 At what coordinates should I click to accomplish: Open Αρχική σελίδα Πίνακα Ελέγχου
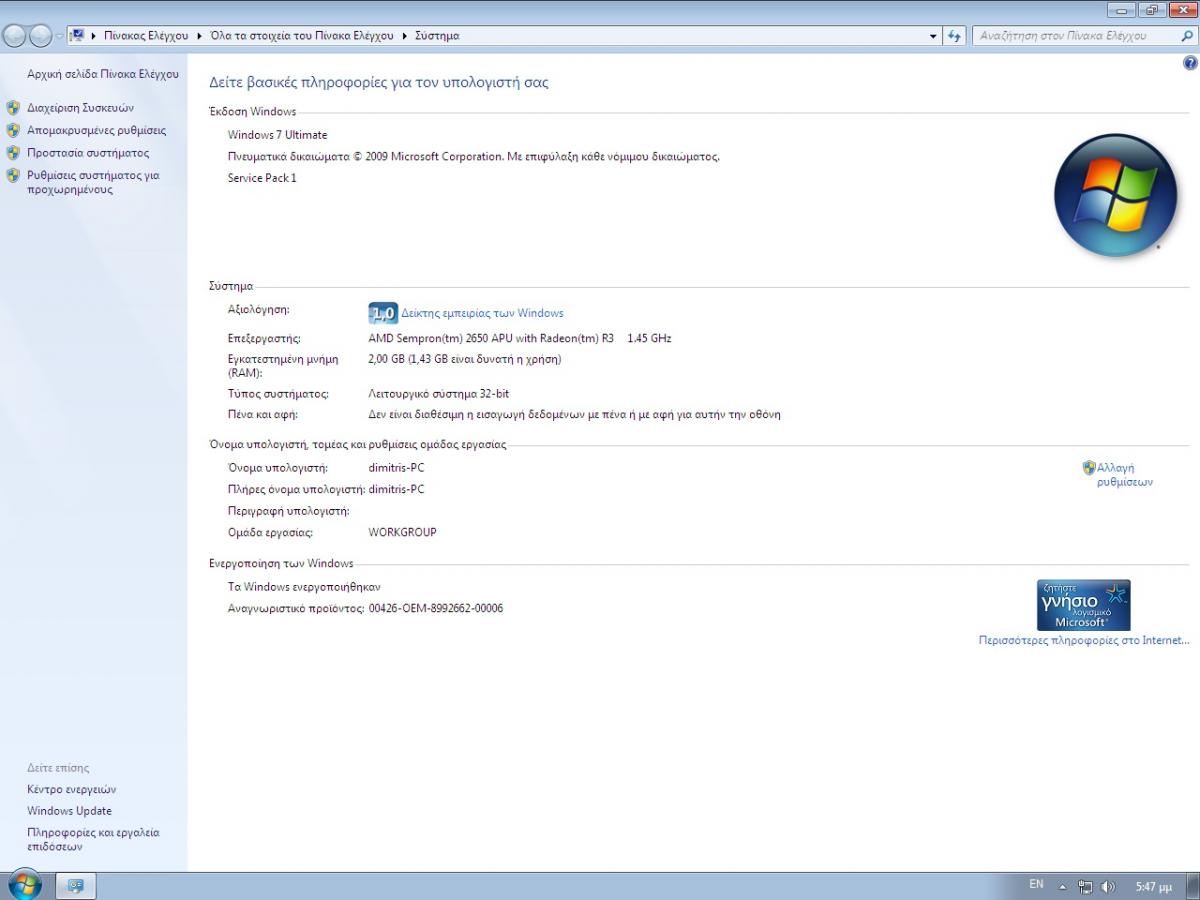pyautogui.click(x=103, y=74)
